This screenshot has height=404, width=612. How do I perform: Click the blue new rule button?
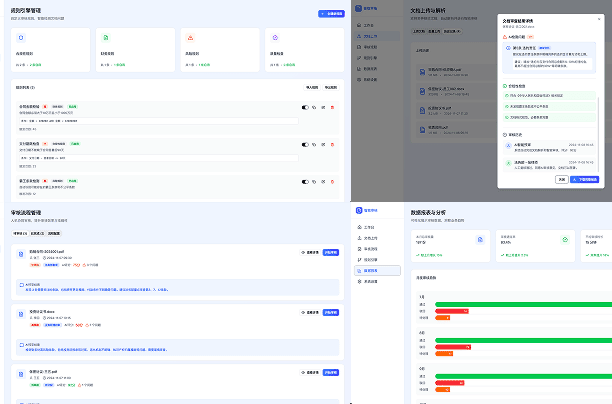point(331,14)
